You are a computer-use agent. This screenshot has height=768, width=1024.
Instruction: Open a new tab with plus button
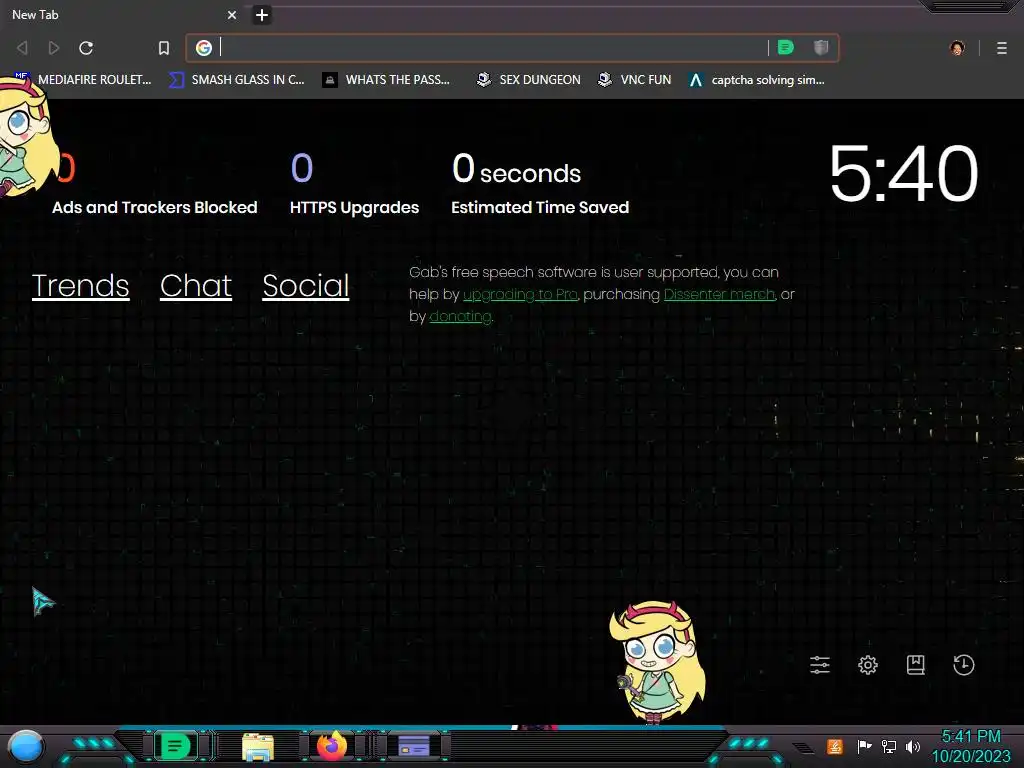[262, 15]
